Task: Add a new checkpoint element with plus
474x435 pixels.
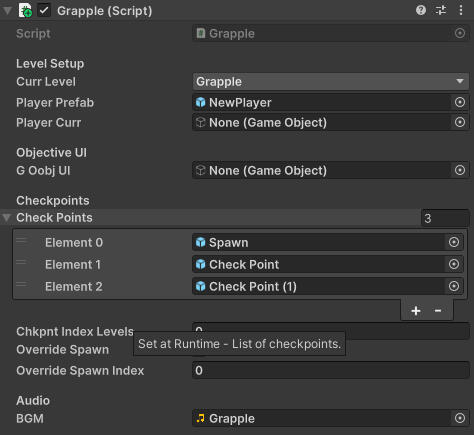Action: pyautogui.click(x=416, y=311)
